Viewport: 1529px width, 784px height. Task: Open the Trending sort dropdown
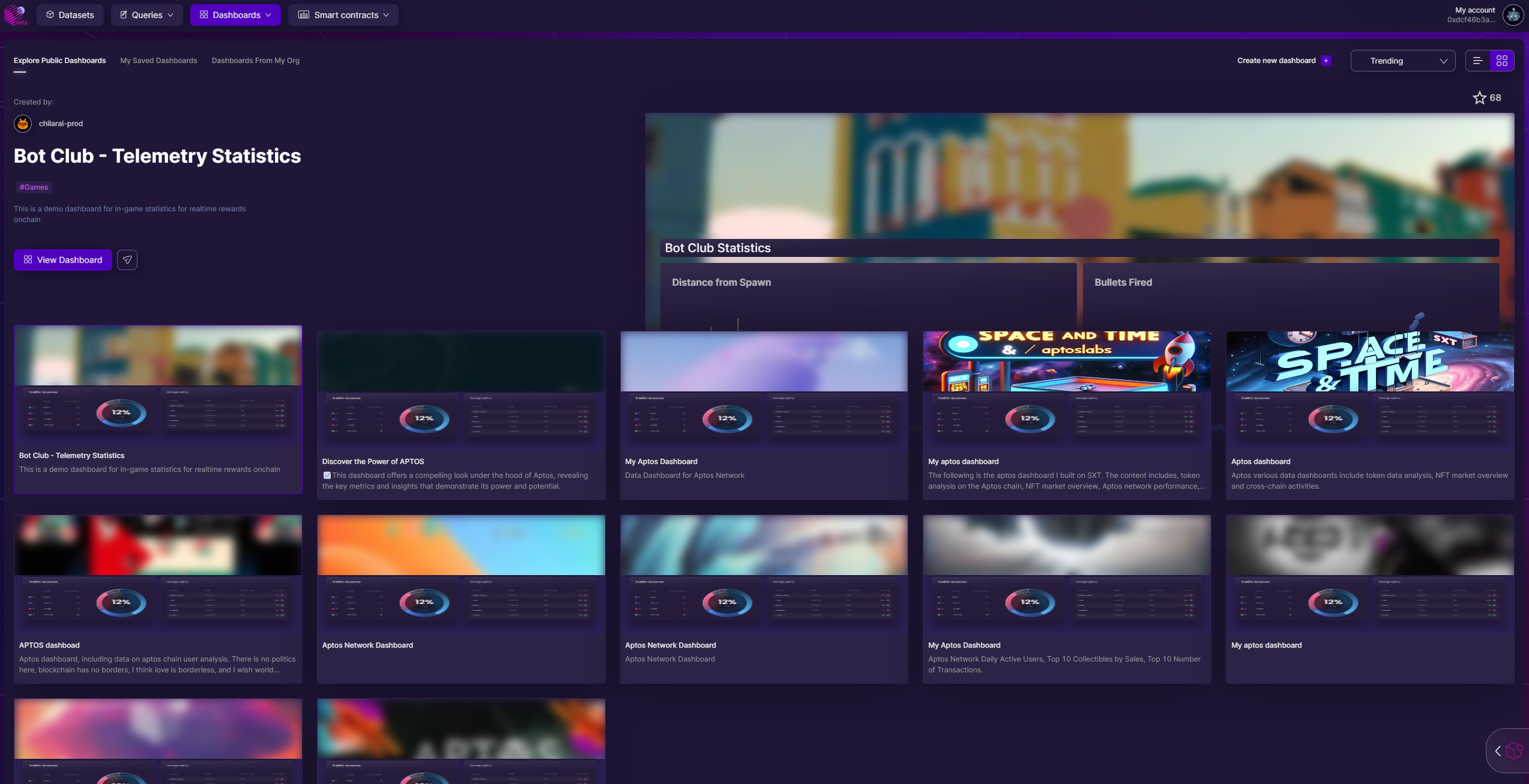1402,61
